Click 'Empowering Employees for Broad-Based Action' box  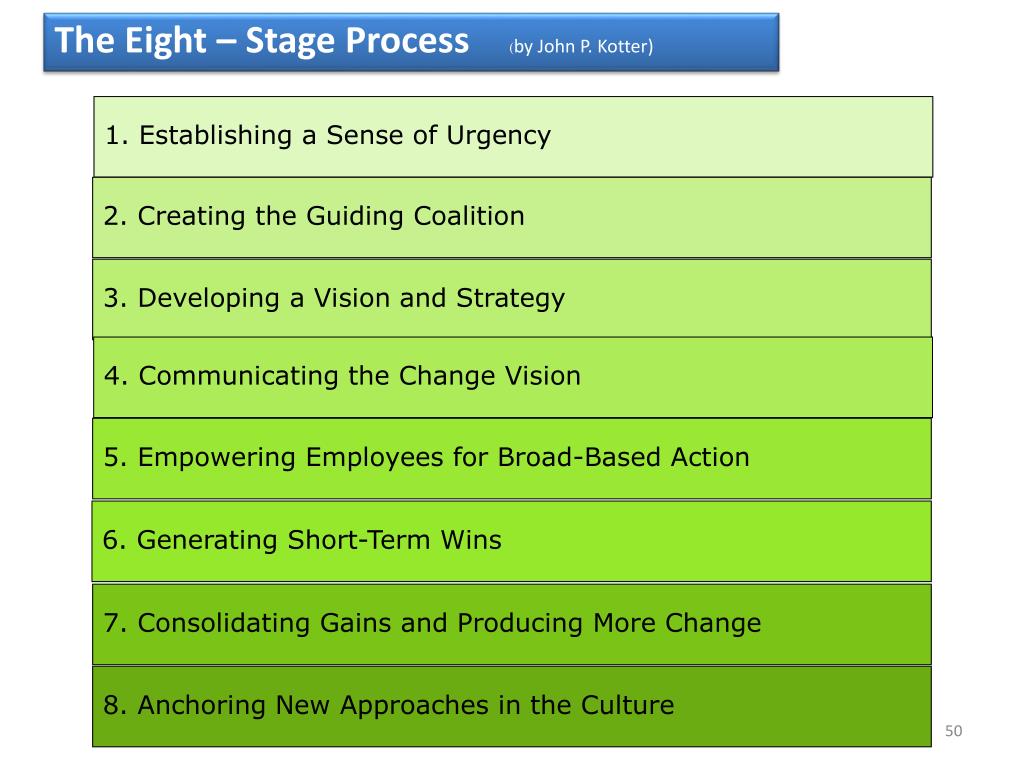click(x=512, y=458)
